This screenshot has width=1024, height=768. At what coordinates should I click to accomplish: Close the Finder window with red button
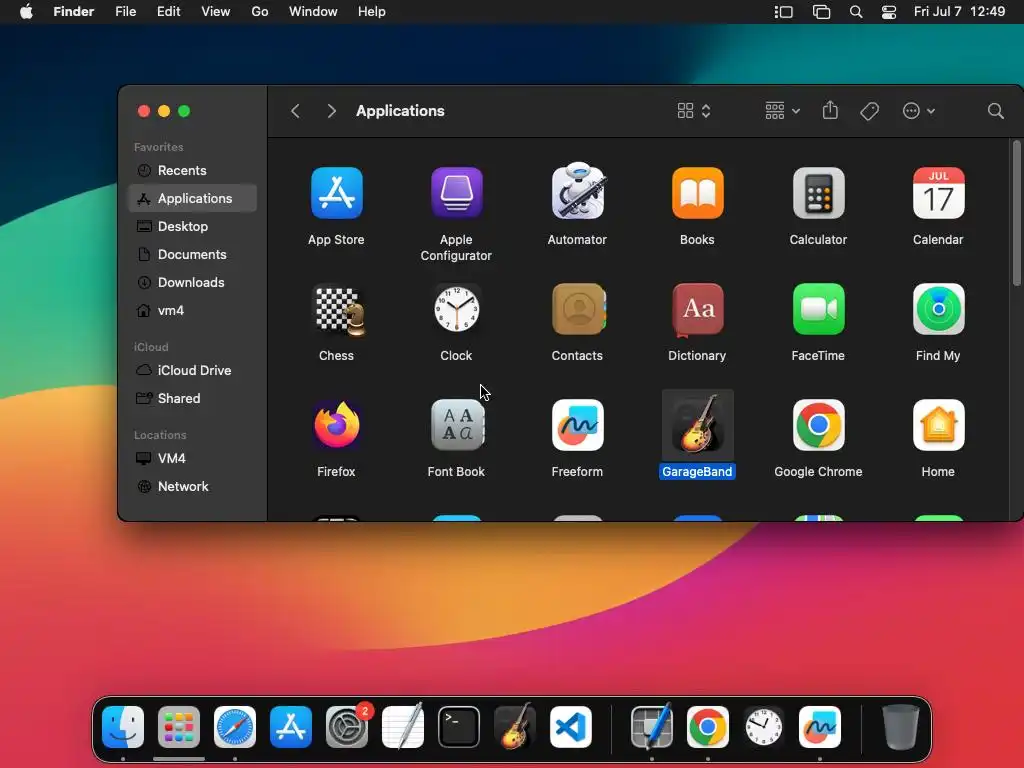click(144, 111)
